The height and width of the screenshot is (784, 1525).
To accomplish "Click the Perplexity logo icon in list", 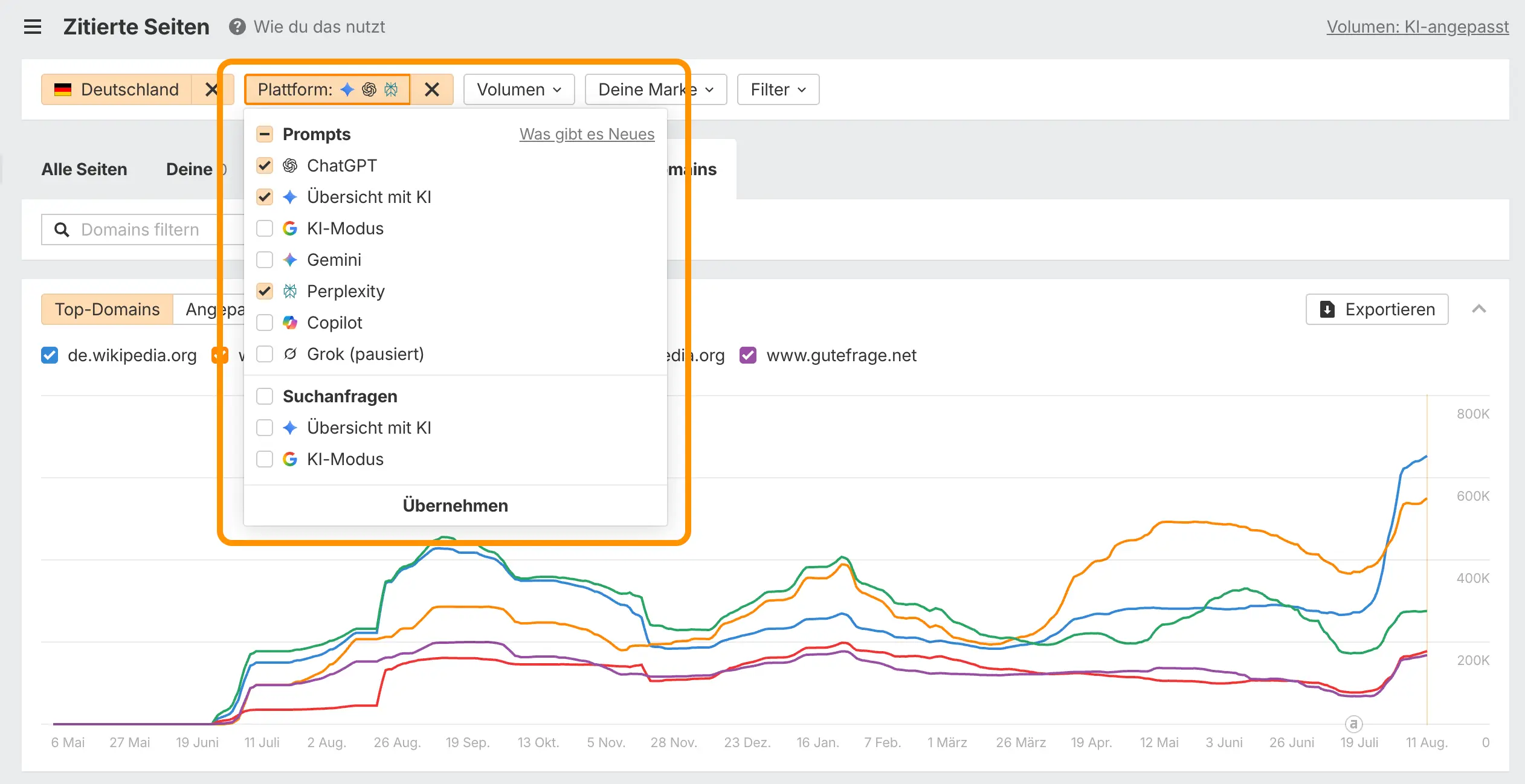I will click(290, 291).
